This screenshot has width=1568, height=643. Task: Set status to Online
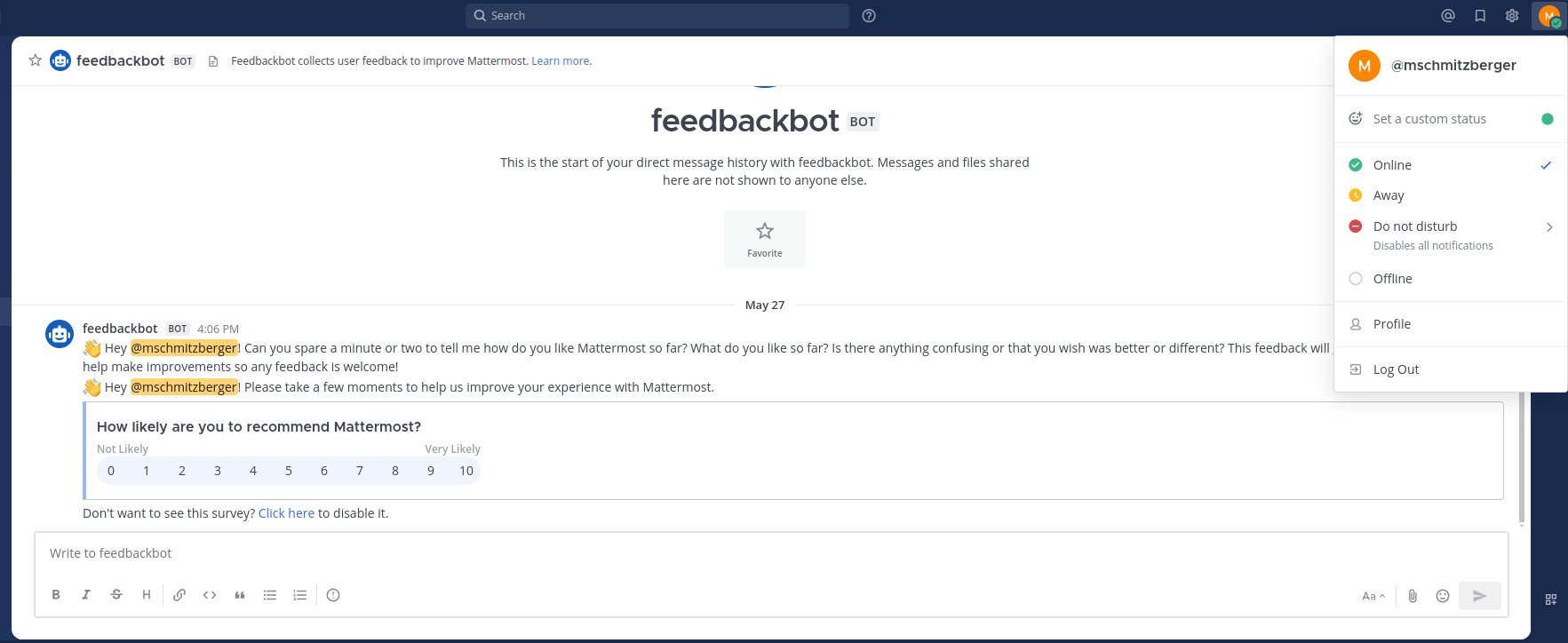(x=1451, y=165)
